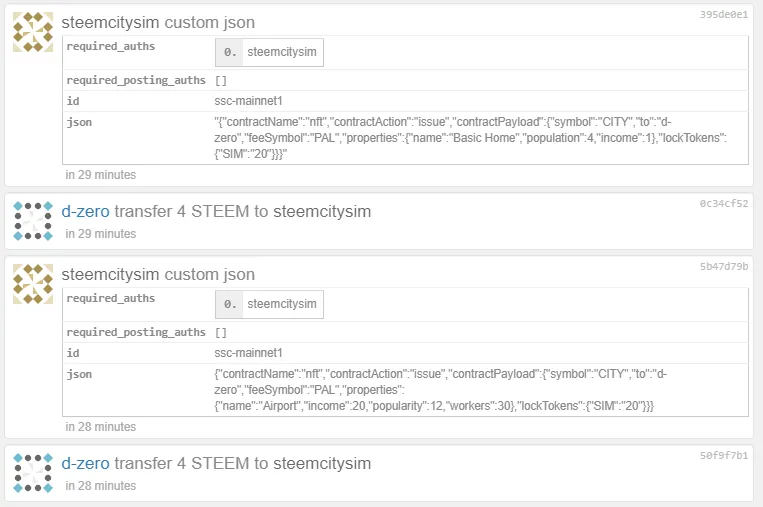Click the second steemcitysim custom json title

[x=158, y=274]
